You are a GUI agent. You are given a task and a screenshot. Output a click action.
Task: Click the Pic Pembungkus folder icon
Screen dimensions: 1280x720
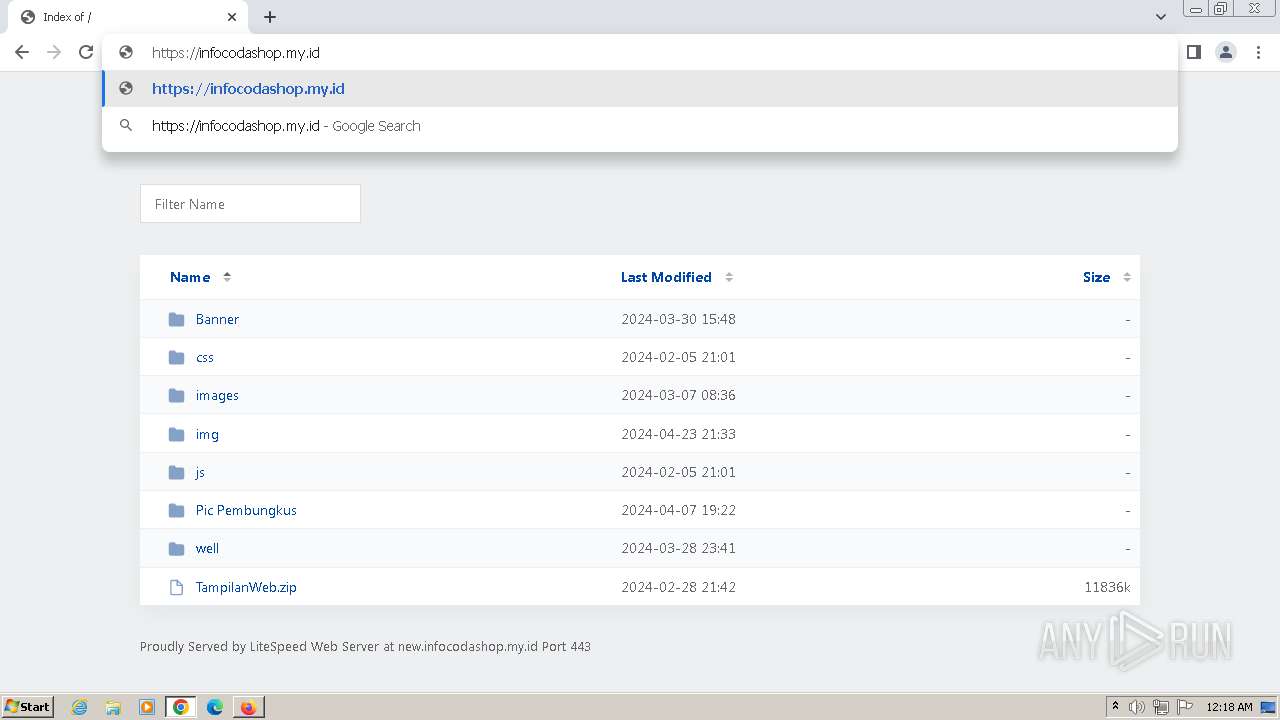[177, 510]
